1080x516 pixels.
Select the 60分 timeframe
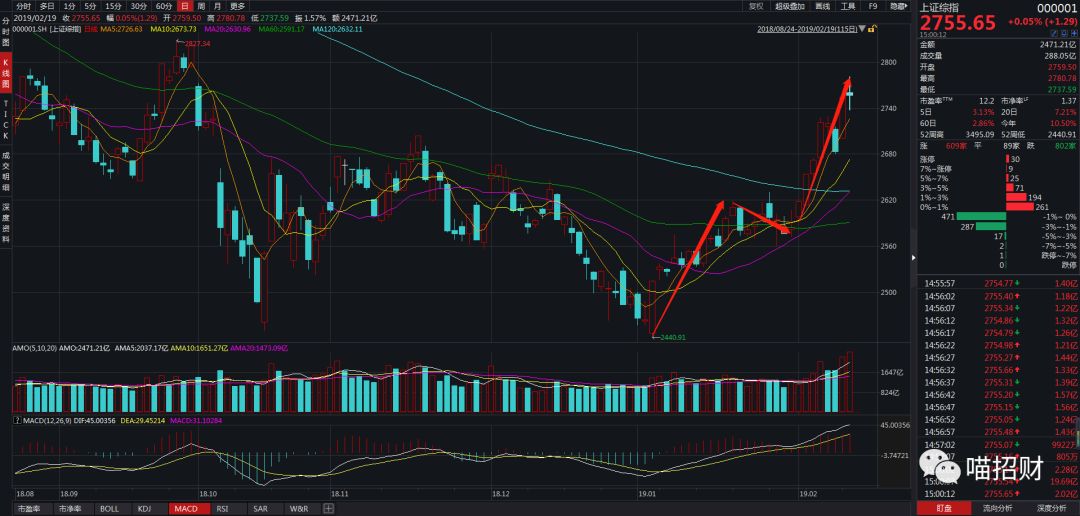(x=165, y=6)
